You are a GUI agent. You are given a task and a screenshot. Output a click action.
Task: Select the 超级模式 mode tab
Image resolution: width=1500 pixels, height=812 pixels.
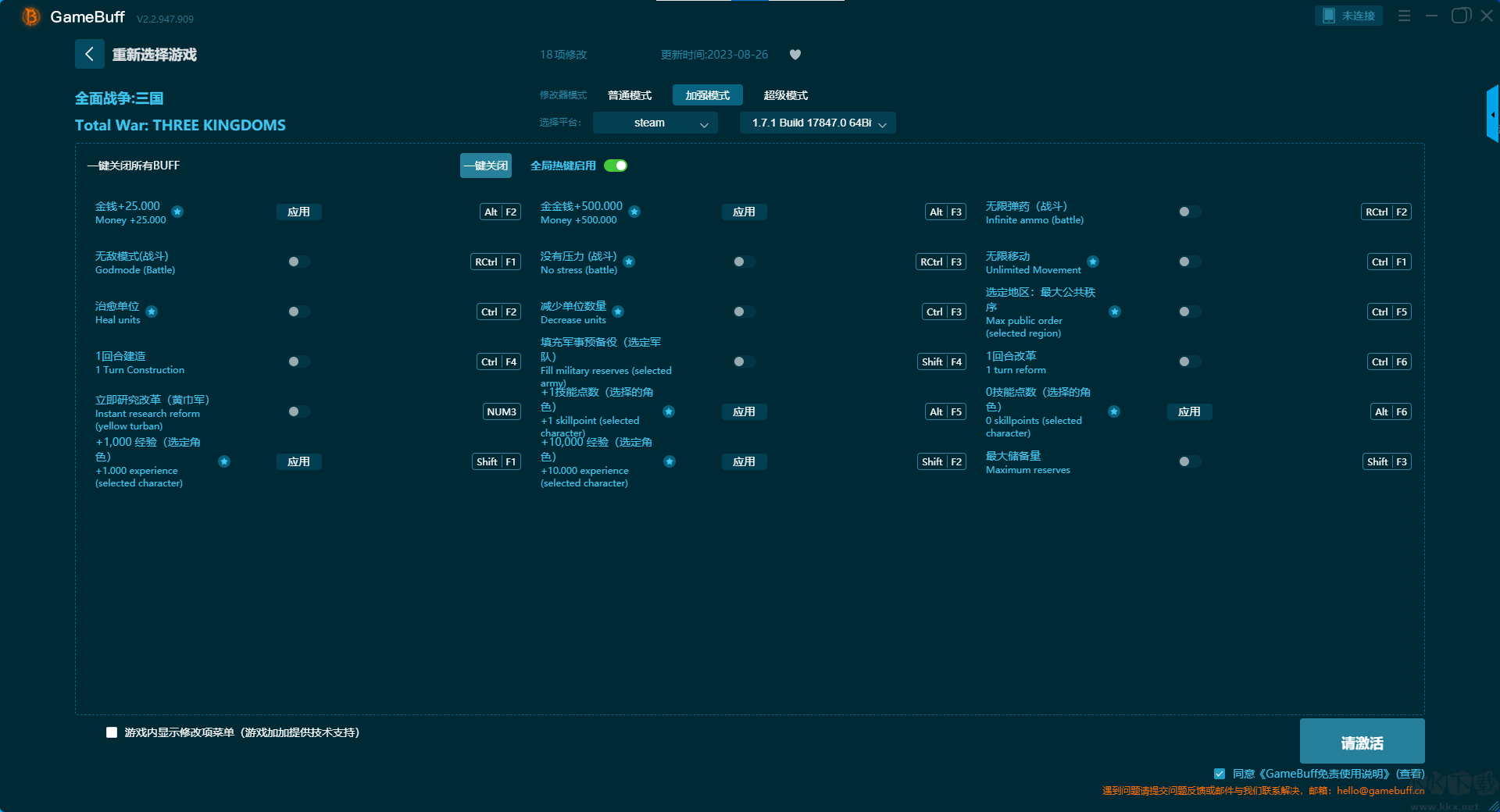(x=786, y=95)
